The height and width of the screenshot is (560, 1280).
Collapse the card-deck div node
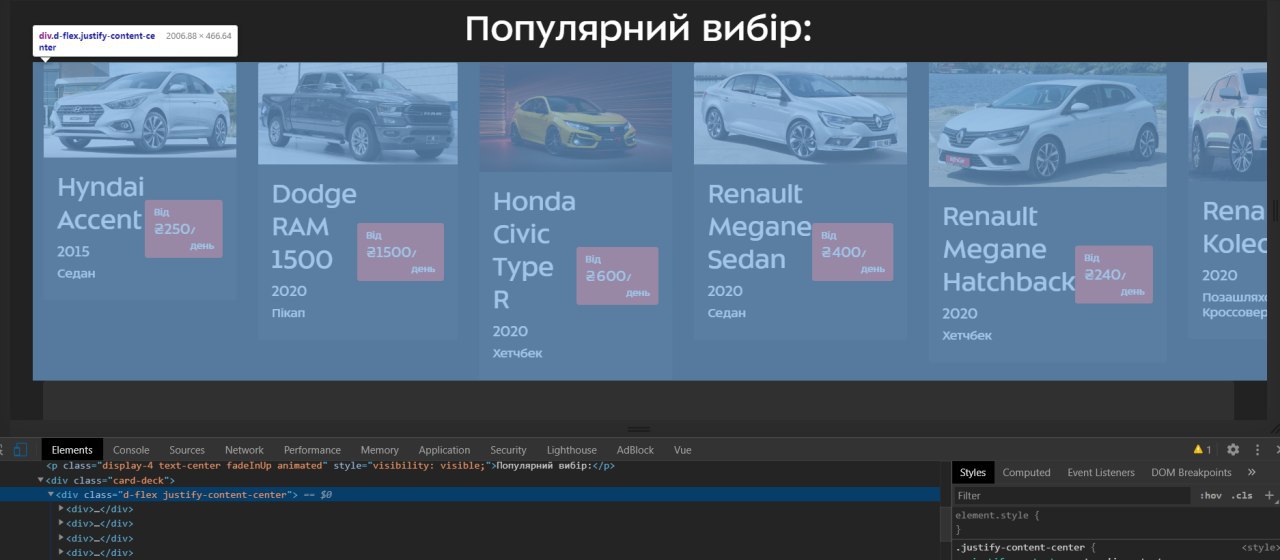click(41, 480)
